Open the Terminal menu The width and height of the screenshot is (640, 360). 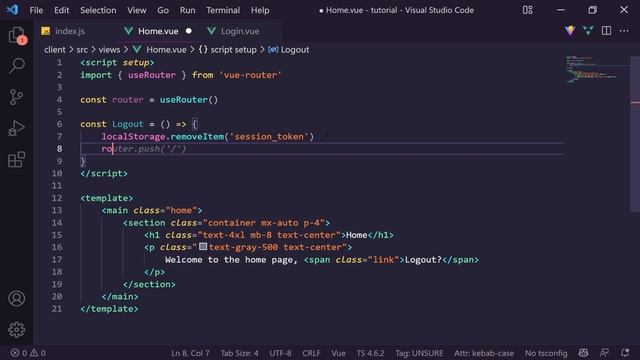pos(223,10)
